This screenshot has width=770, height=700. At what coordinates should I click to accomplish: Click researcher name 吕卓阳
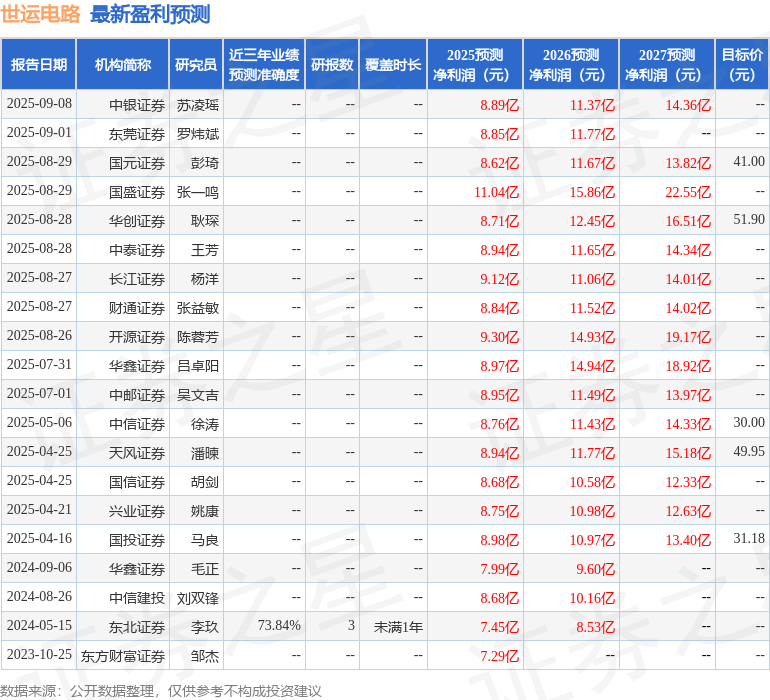click(197, 366)
